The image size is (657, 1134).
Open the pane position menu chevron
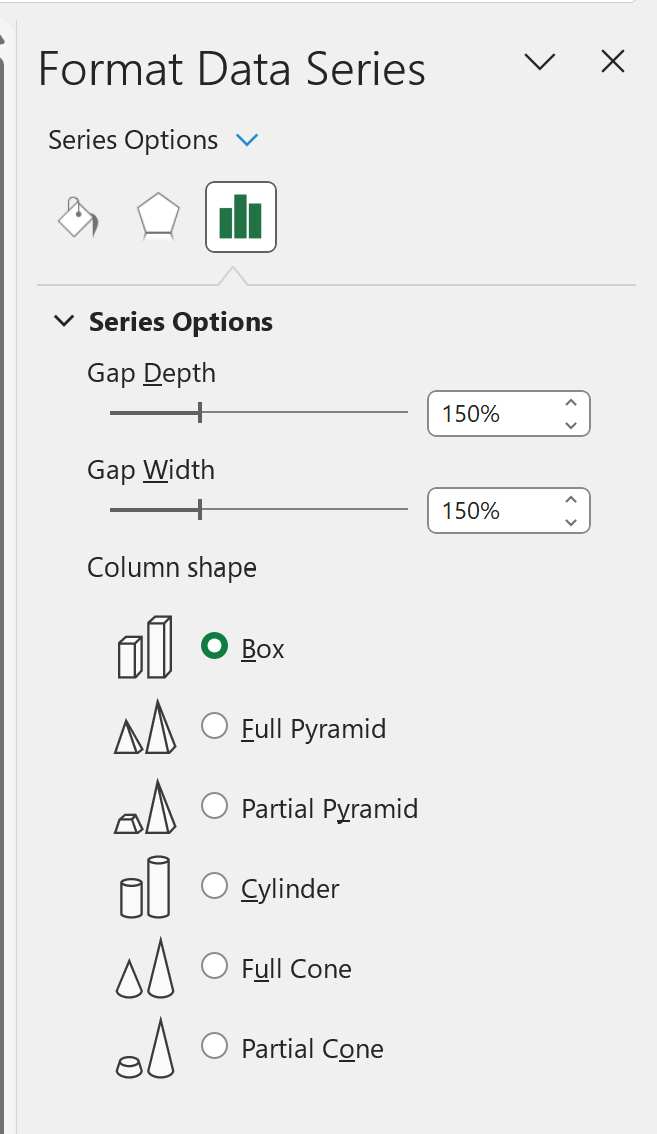(540, 62)
